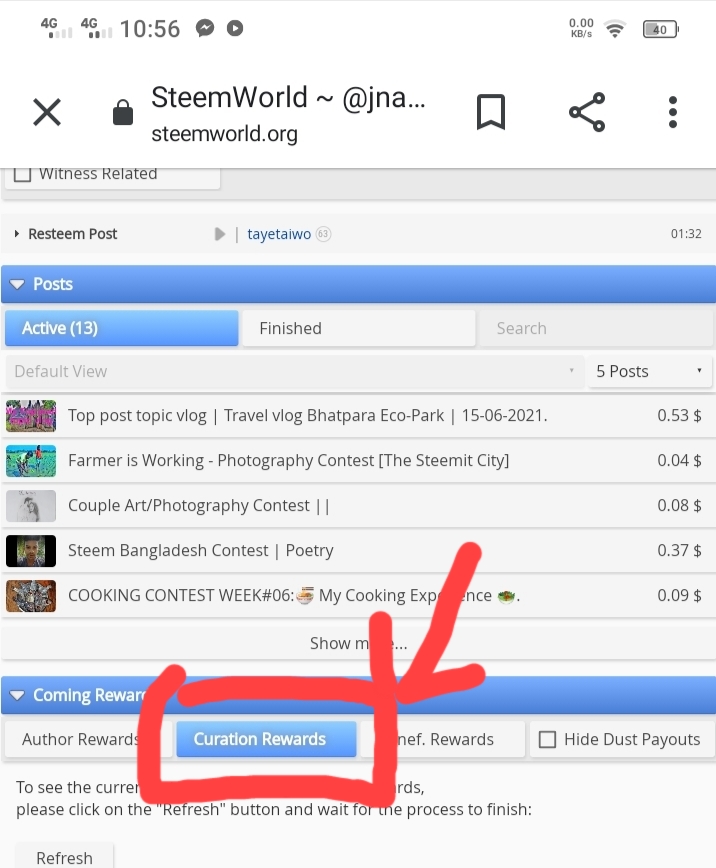716x868 pixels.
Task: Click the 63 reputation badge beside tayetaiwo
Action: (323, 234)
